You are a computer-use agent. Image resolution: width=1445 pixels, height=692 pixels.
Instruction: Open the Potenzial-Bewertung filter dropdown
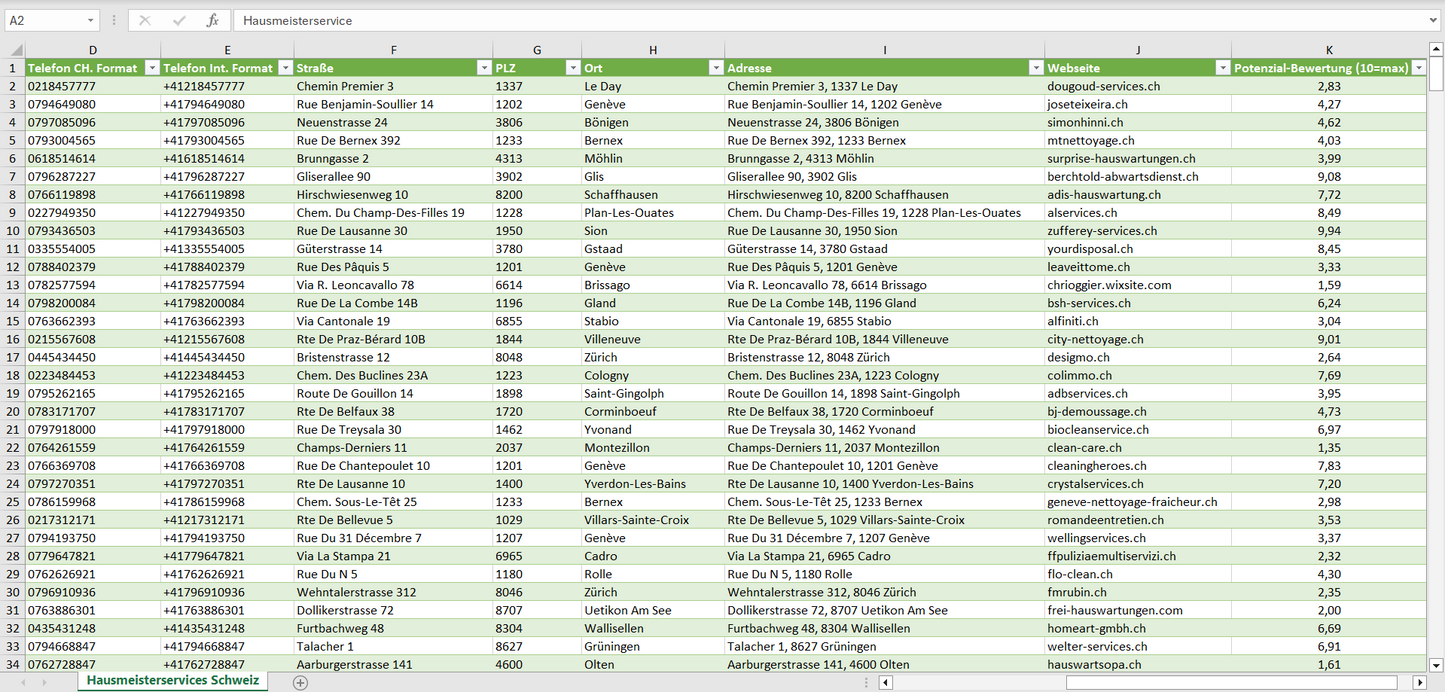(1418, 68)
